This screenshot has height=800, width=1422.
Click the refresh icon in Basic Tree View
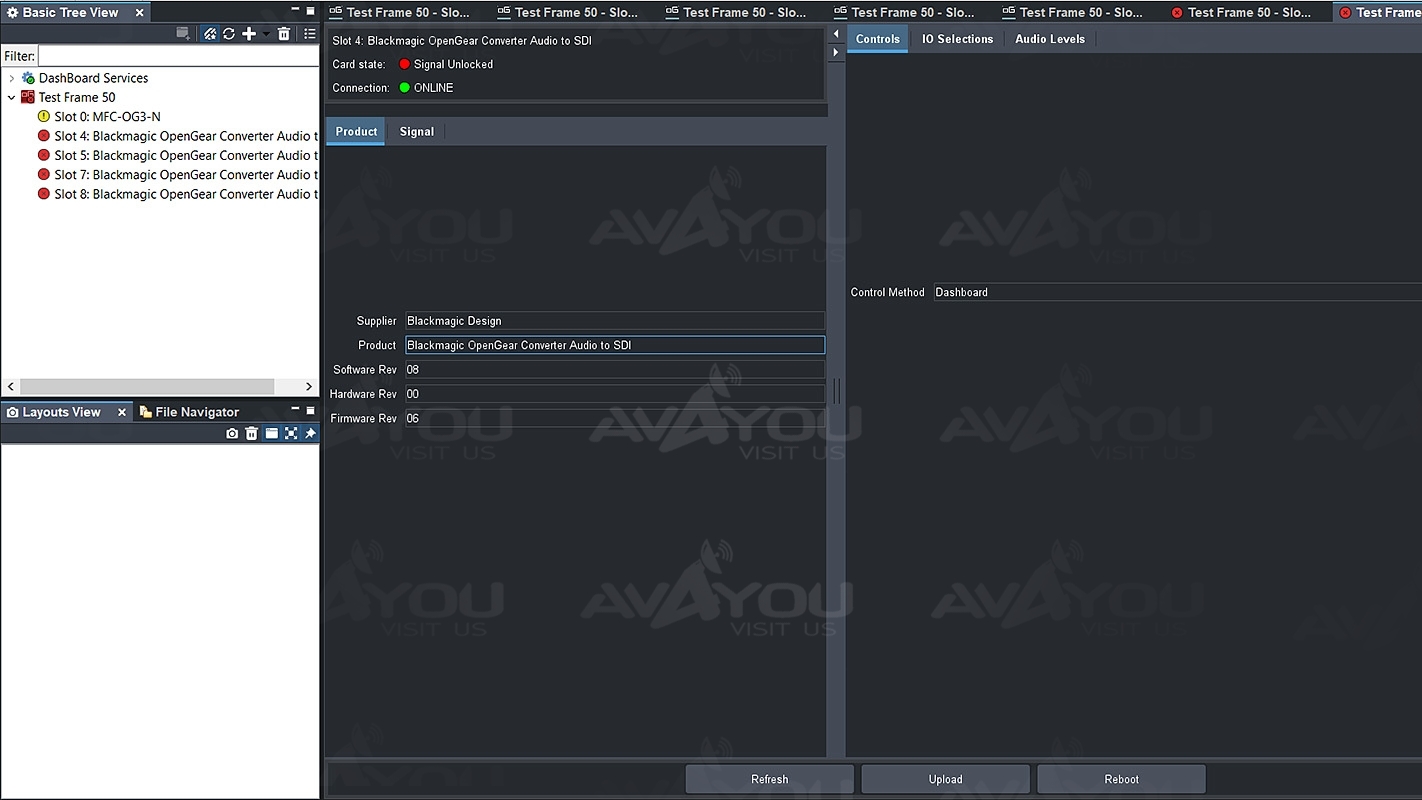click(x=229, y=34)
